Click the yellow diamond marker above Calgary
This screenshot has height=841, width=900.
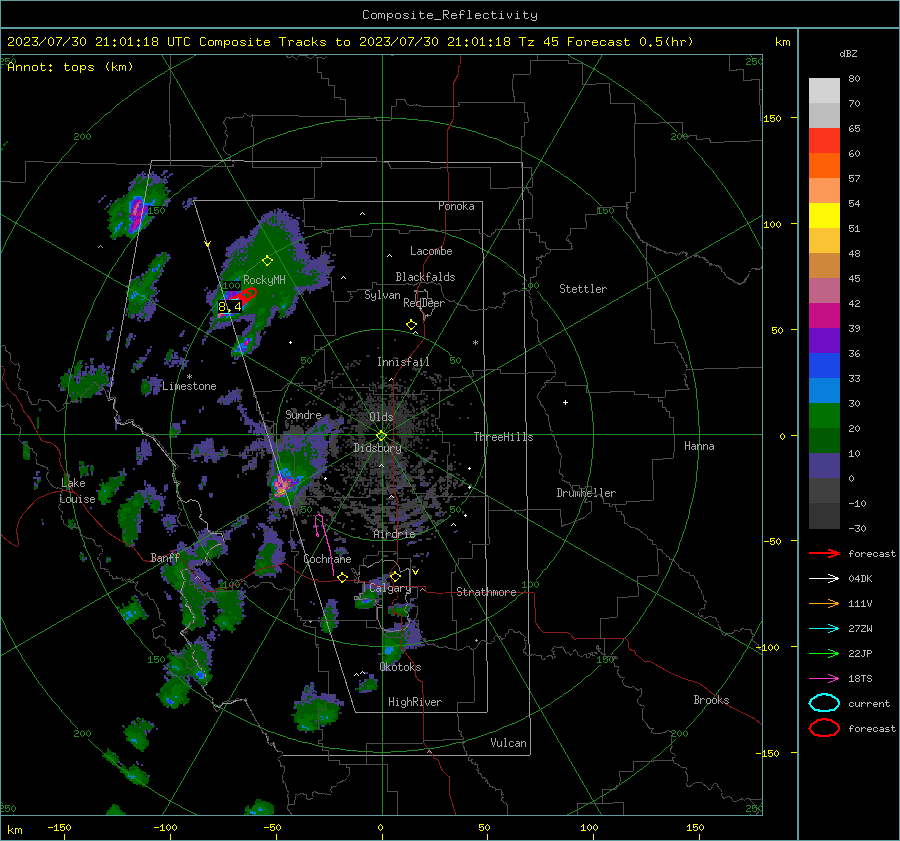pos(395,576)
